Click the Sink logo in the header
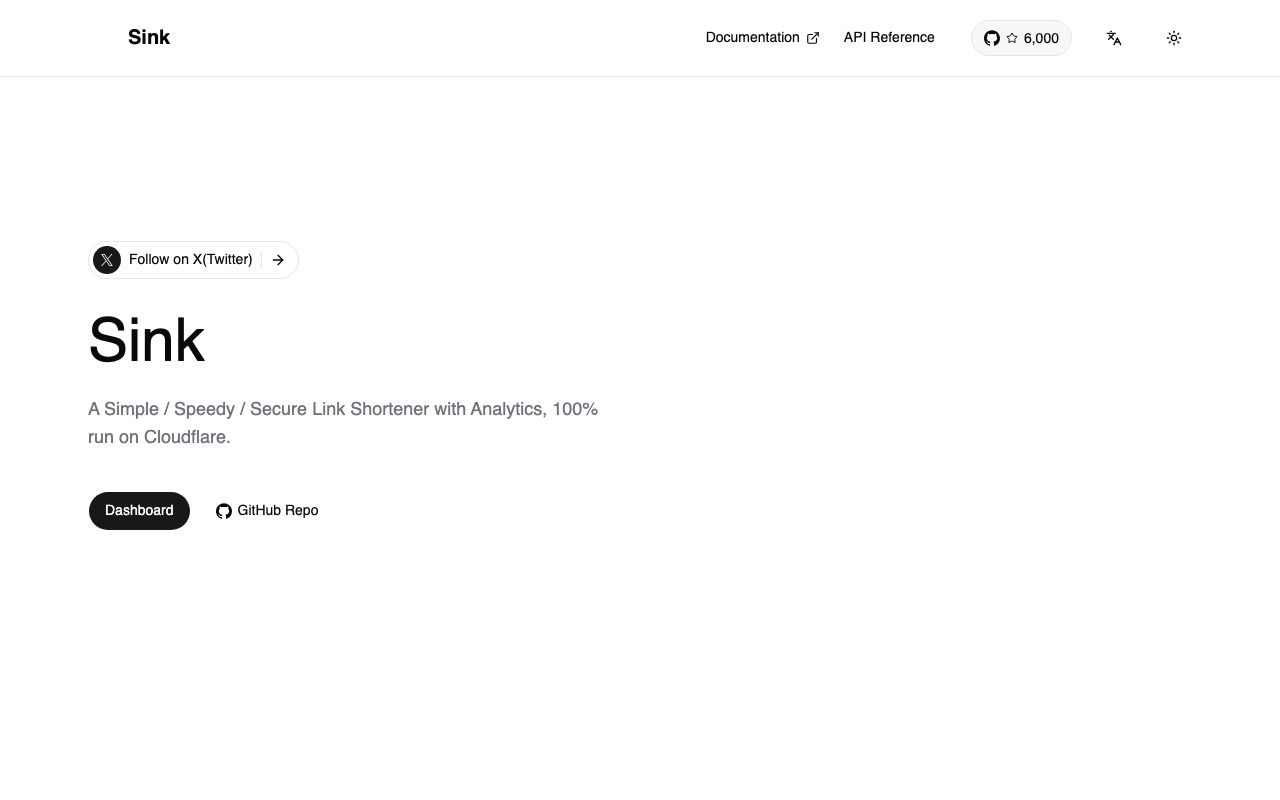 [x=149, y=37]
